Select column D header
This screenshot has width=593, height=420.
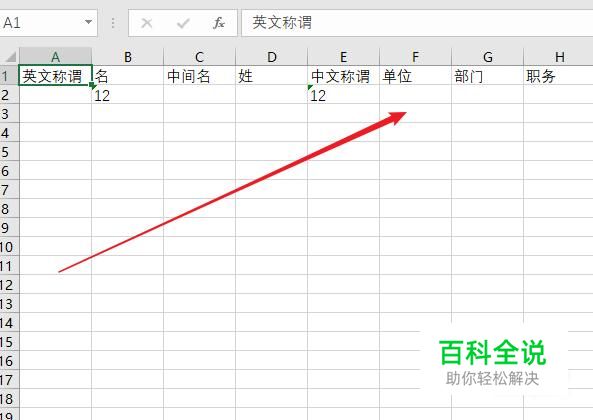[272, 57]
